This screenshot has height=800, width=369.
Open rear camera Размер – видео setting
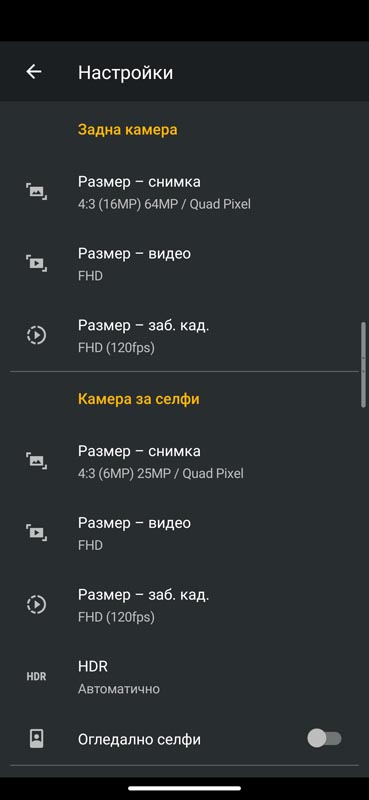point(184,264)
